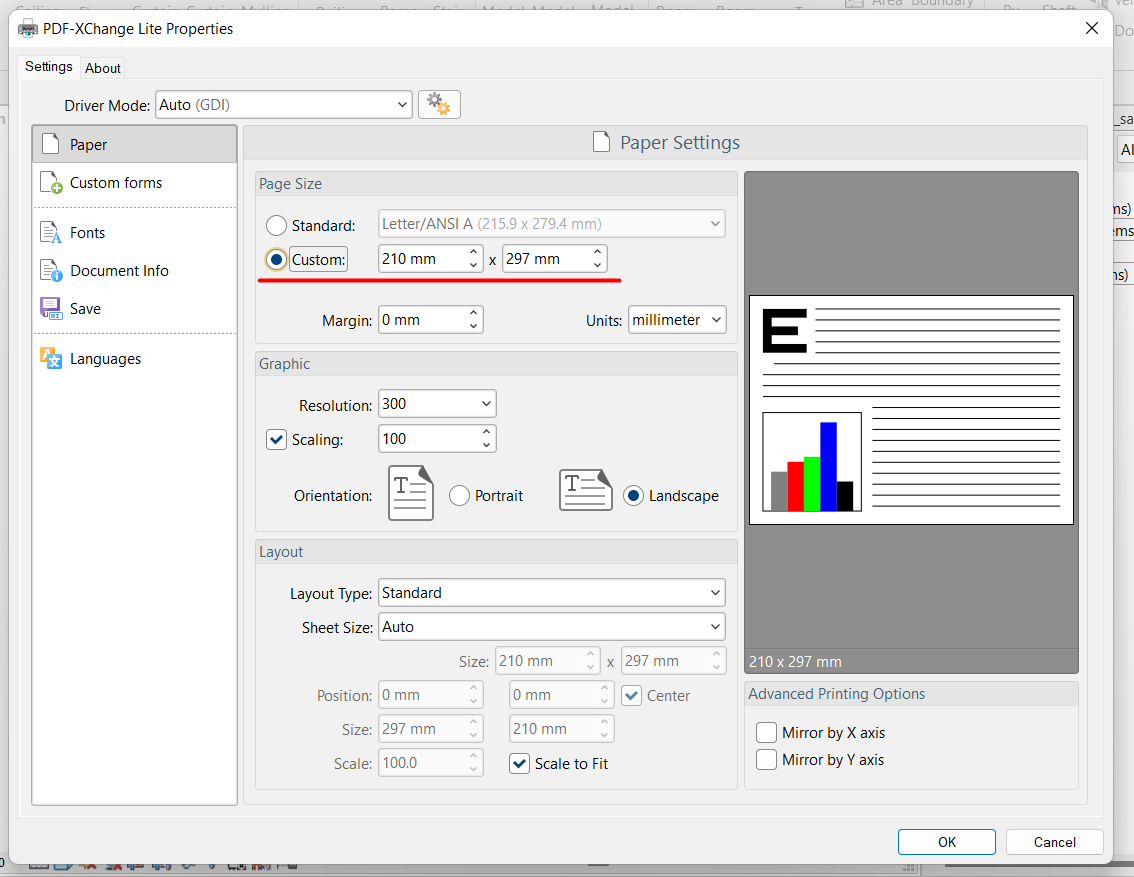The height and width of the screenshot is (877, 1134).
Task: Select Standard page size radio button
Action: [x=276, y=226]
